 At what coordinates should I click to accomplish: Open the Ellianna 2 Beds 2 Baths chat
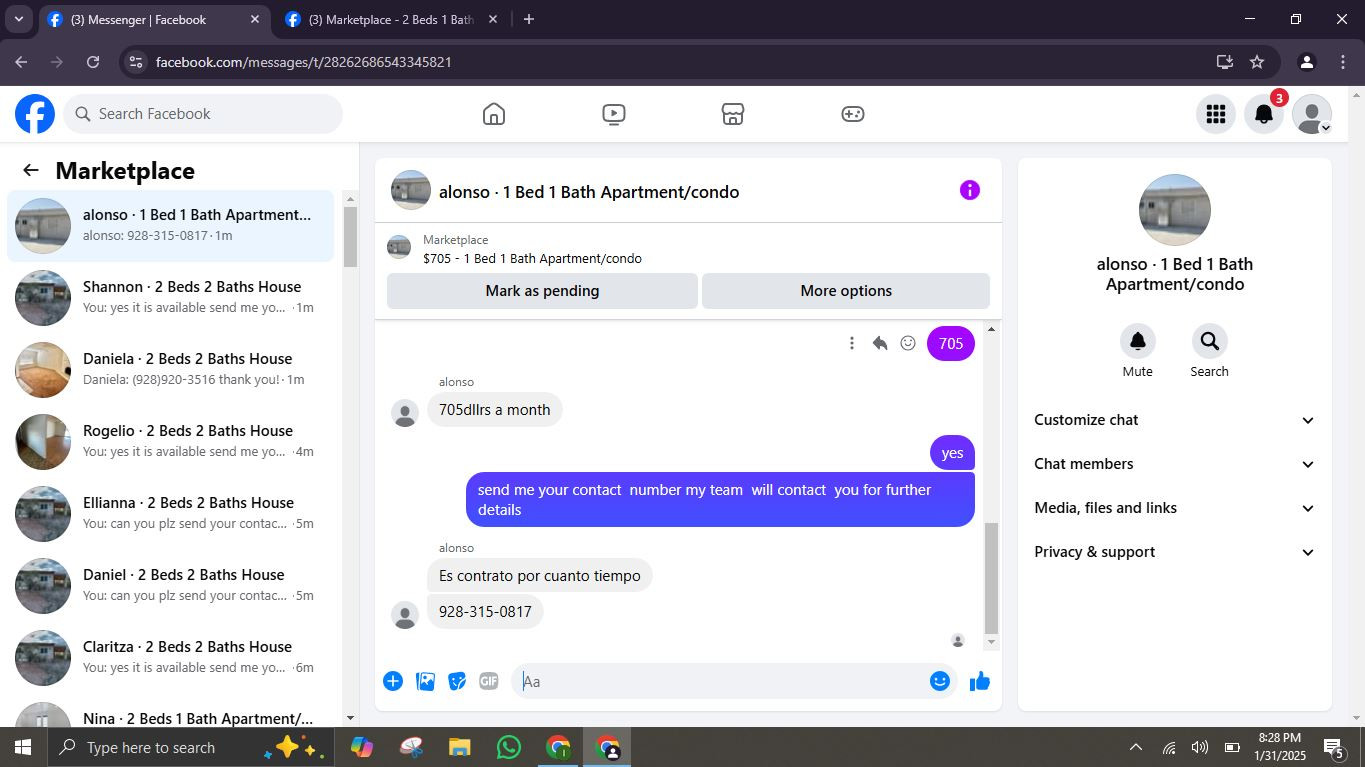point(171,514)
